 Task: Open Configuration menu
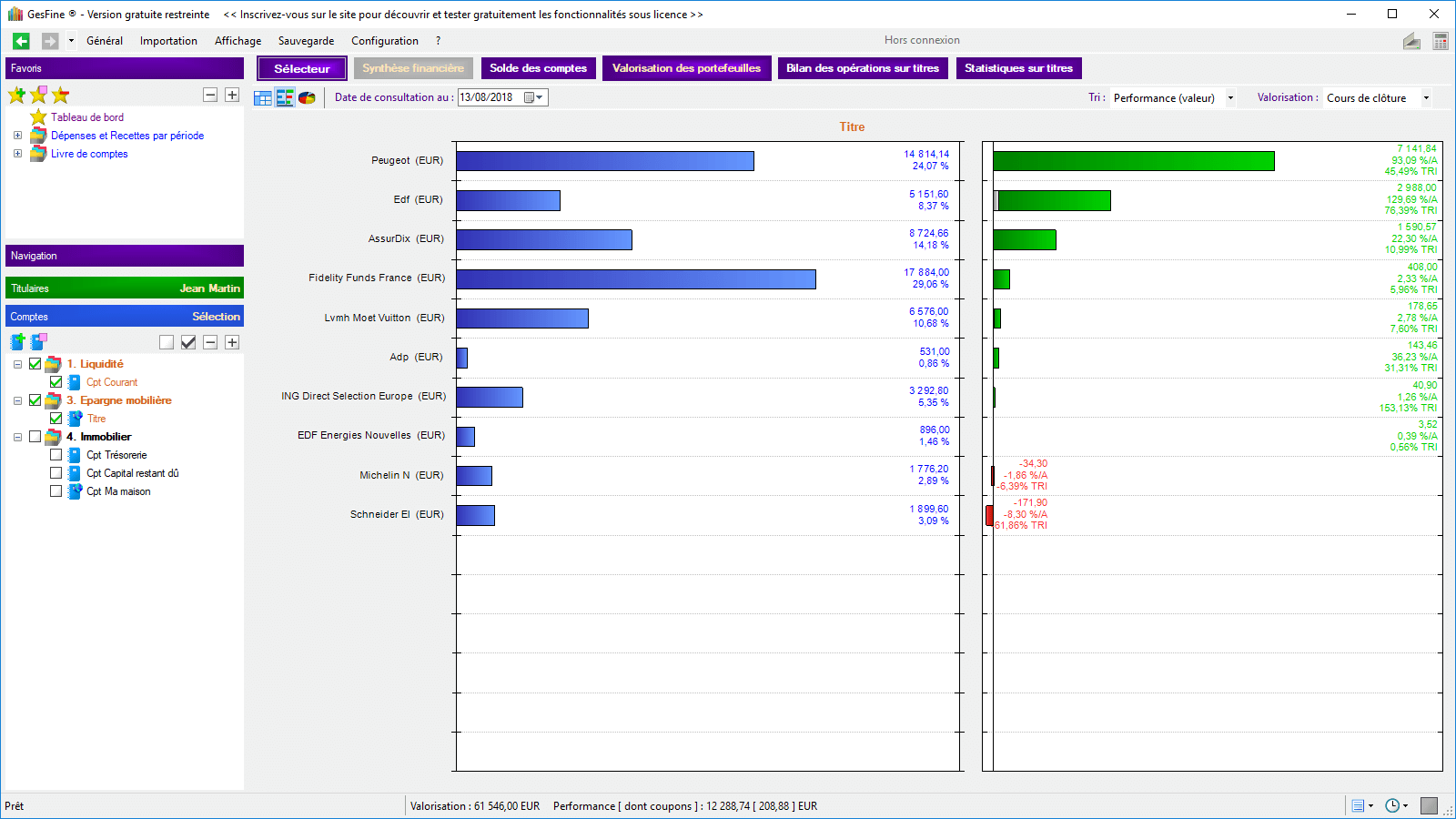point(385,41)
